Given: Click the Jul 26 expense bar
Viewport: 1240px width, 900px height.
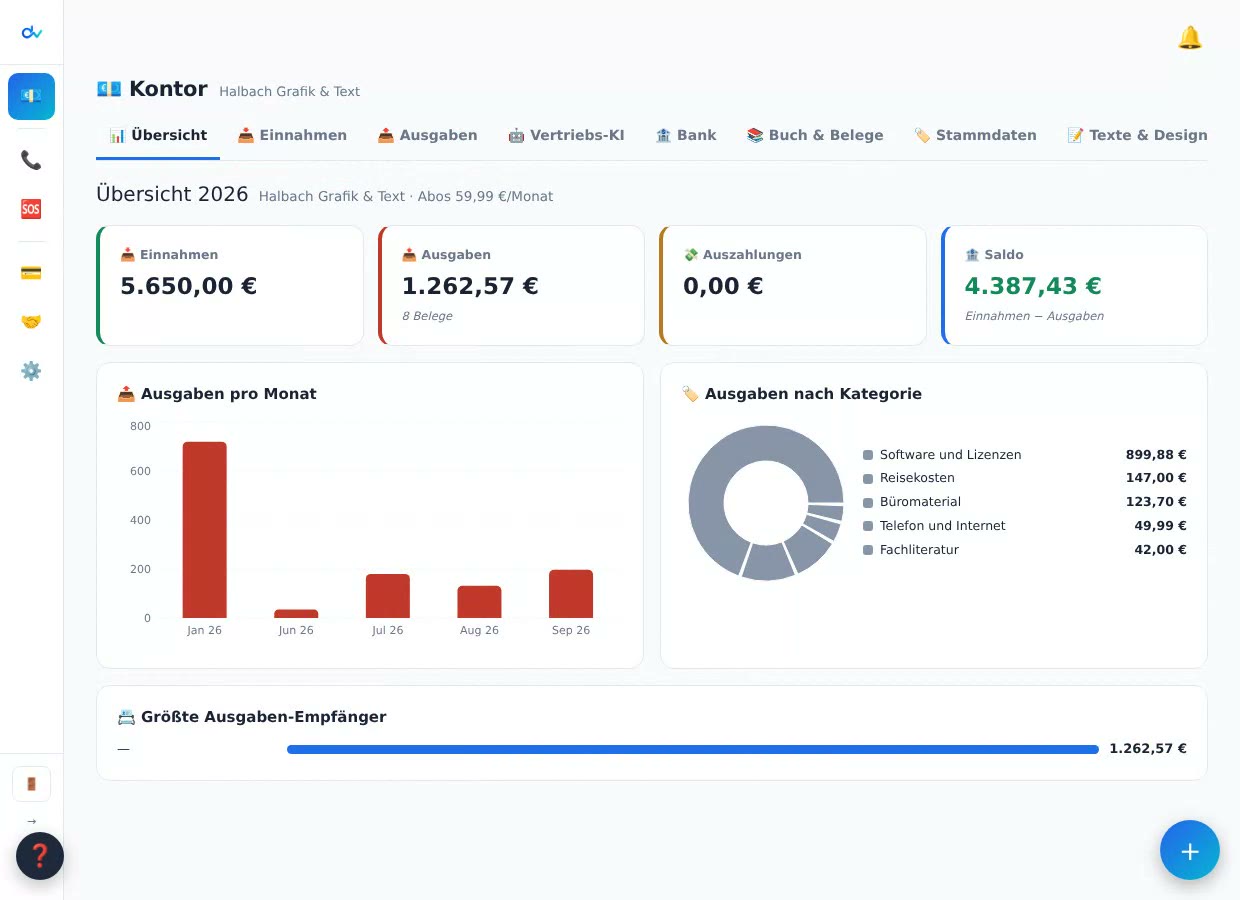Looking at the screenshot, I should 388,596.
